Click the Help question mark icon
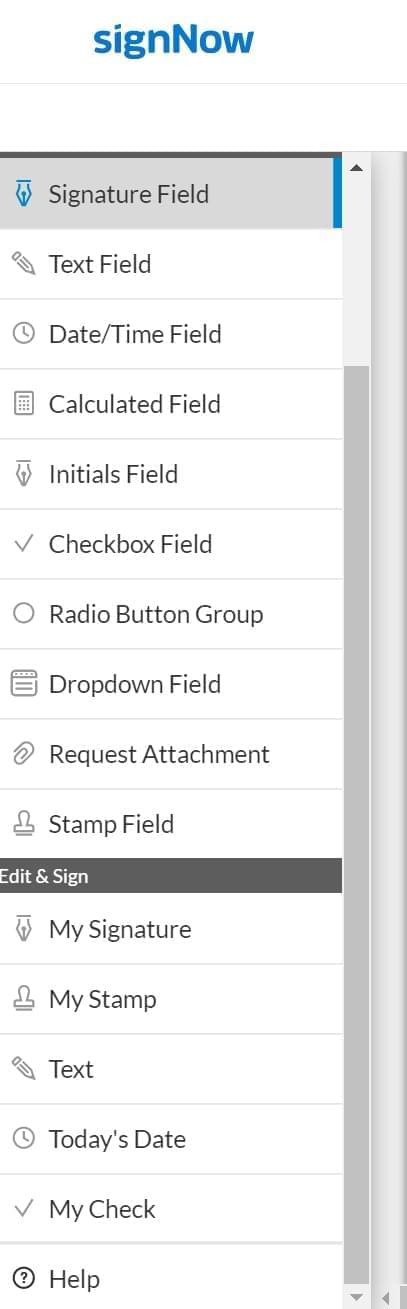 coord(25,1278)
